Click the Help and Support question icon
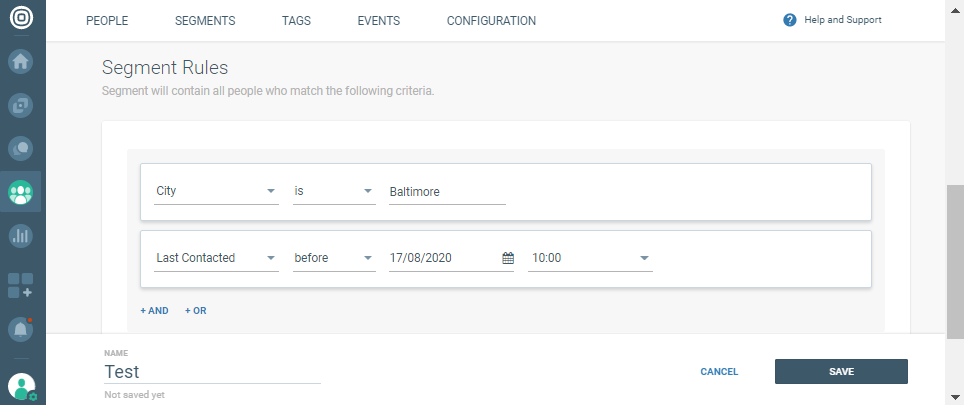Screen dimensions: 964x405 790,20
